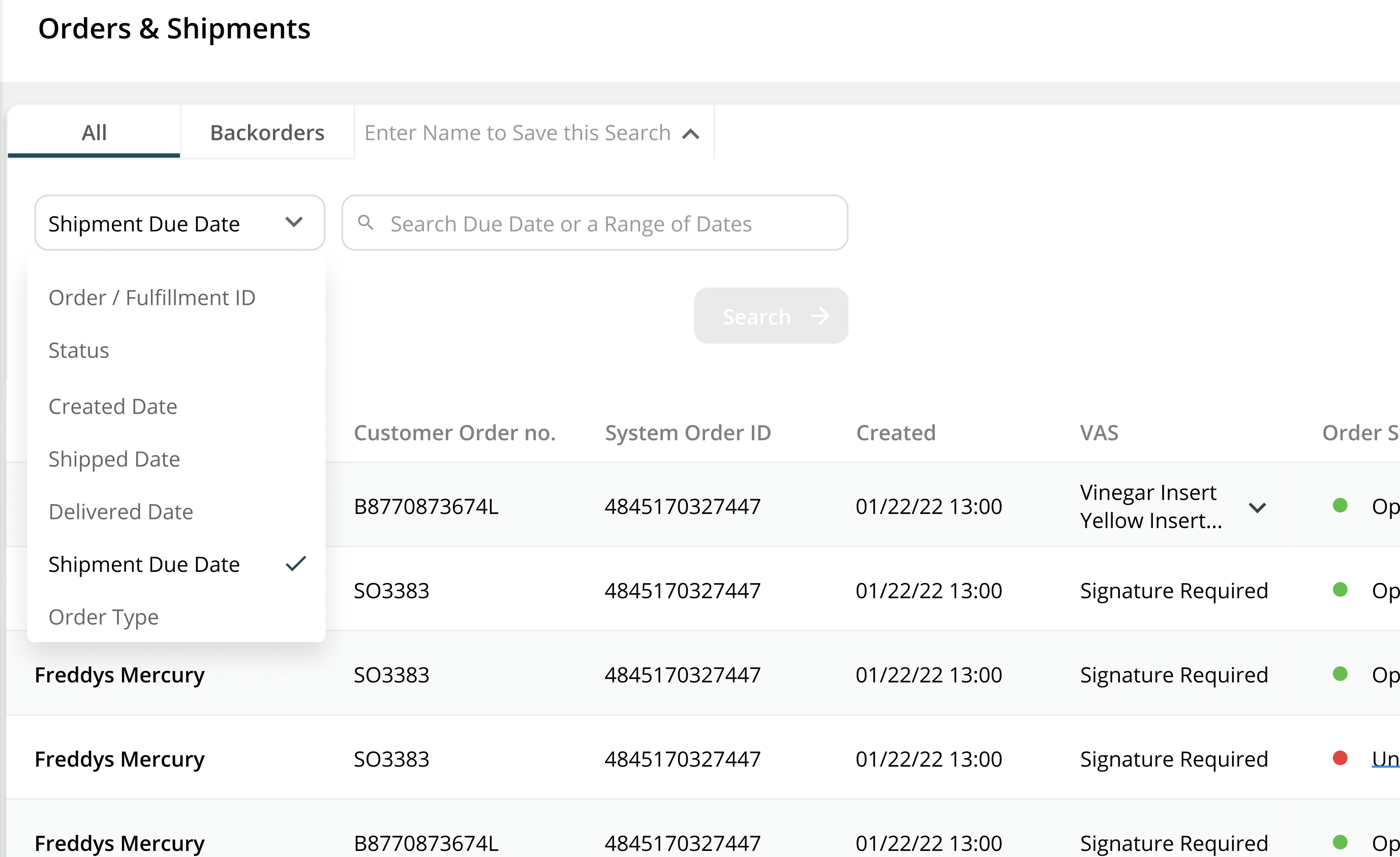Open the Backorders tab
The image size is (1400, 857).
(x=267, y=132)
